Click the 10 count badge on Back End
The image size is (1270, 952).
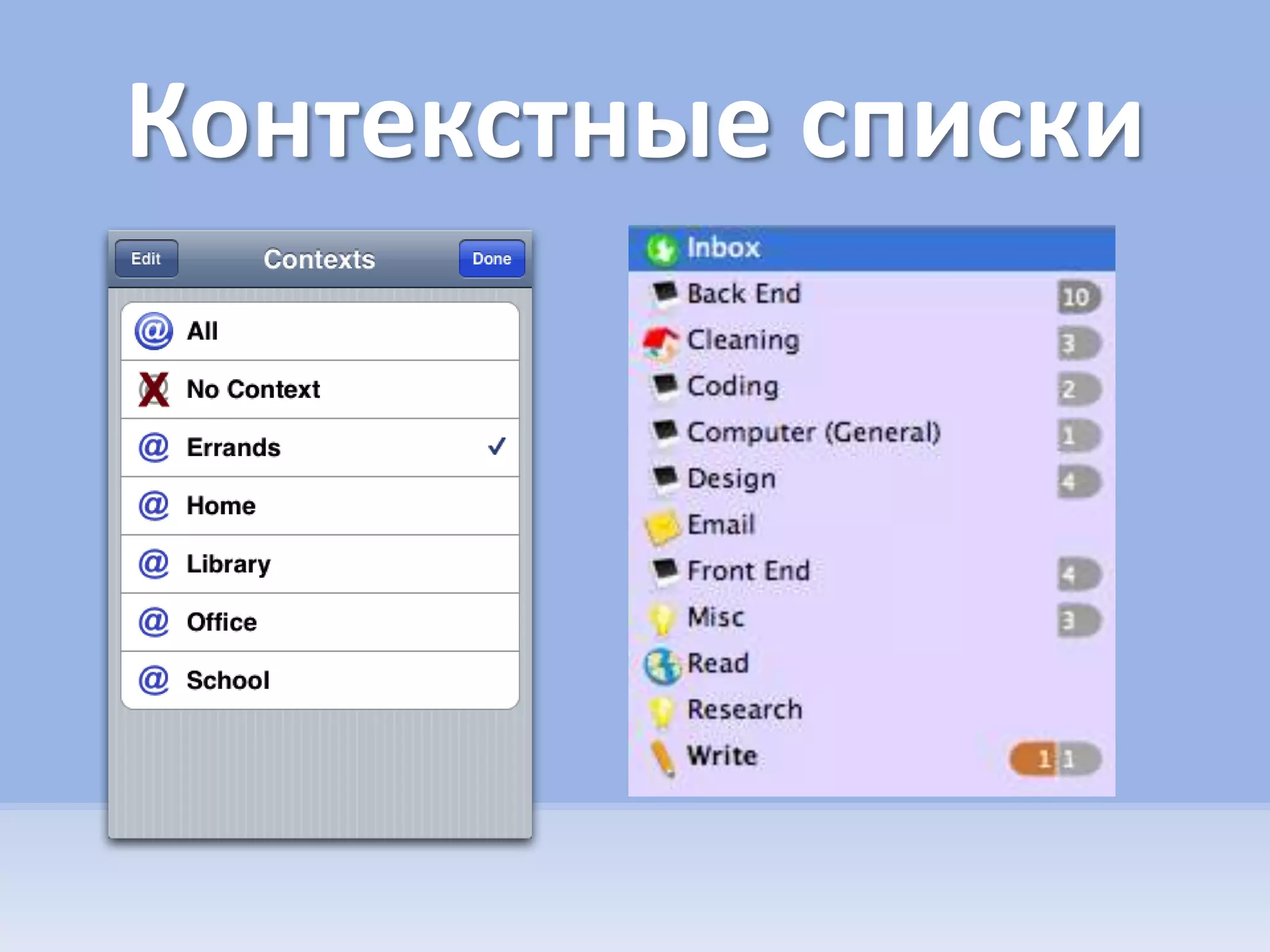pos(1079,297)
